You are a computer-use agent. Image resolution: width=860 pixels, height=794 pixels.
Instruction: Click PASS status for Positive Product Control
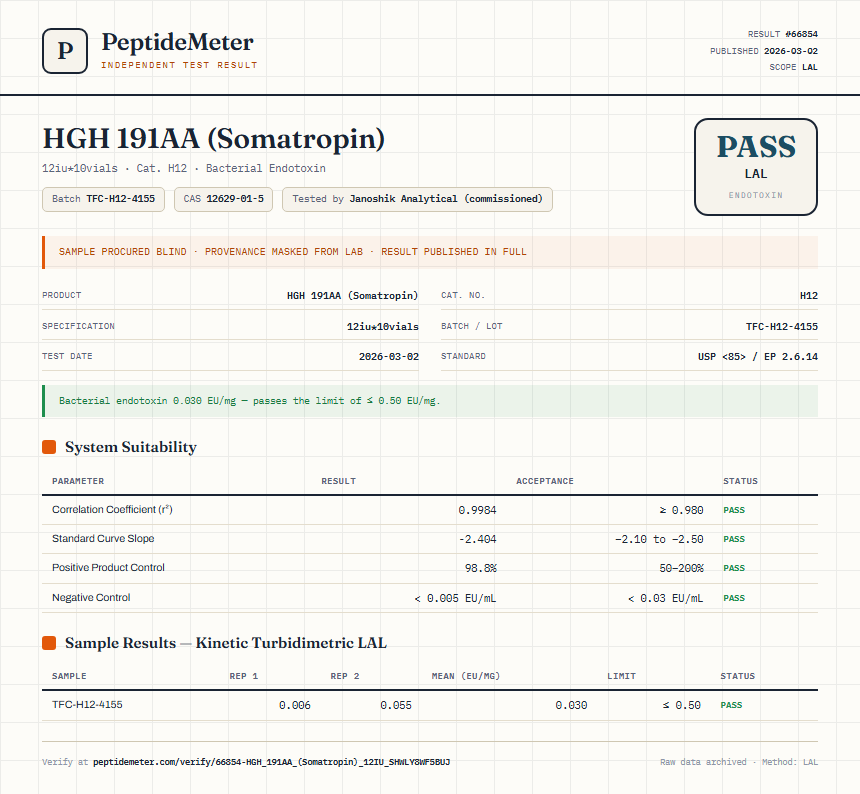pos(734,568)
